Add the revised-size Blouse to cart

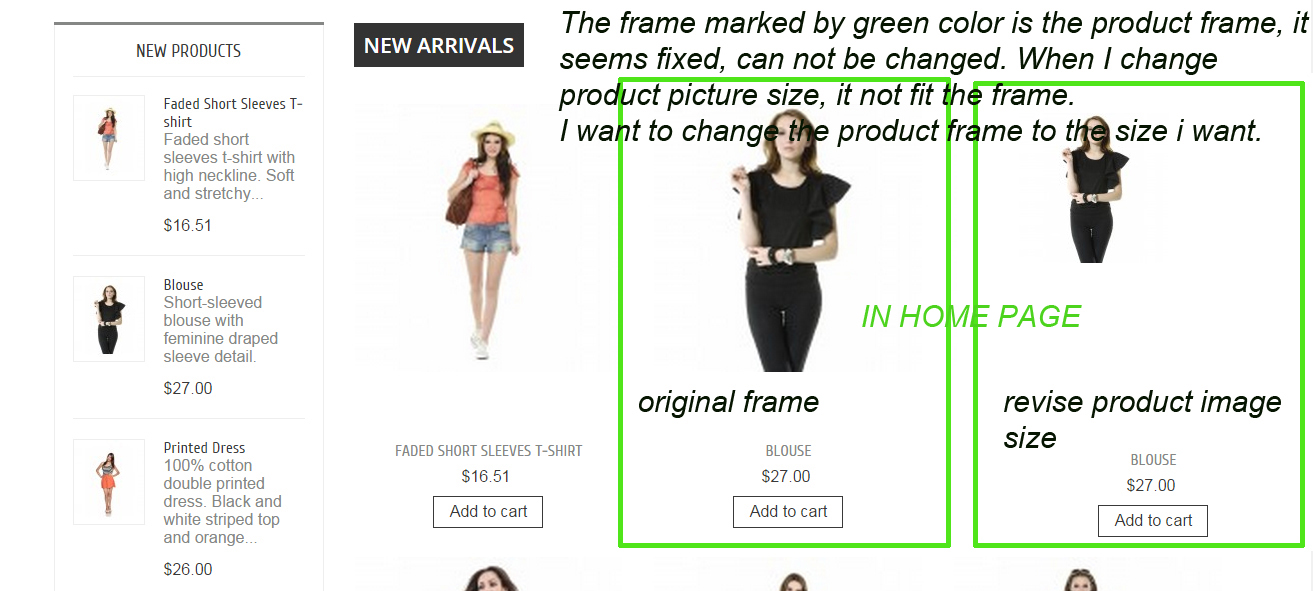[x=1153, y=521]
